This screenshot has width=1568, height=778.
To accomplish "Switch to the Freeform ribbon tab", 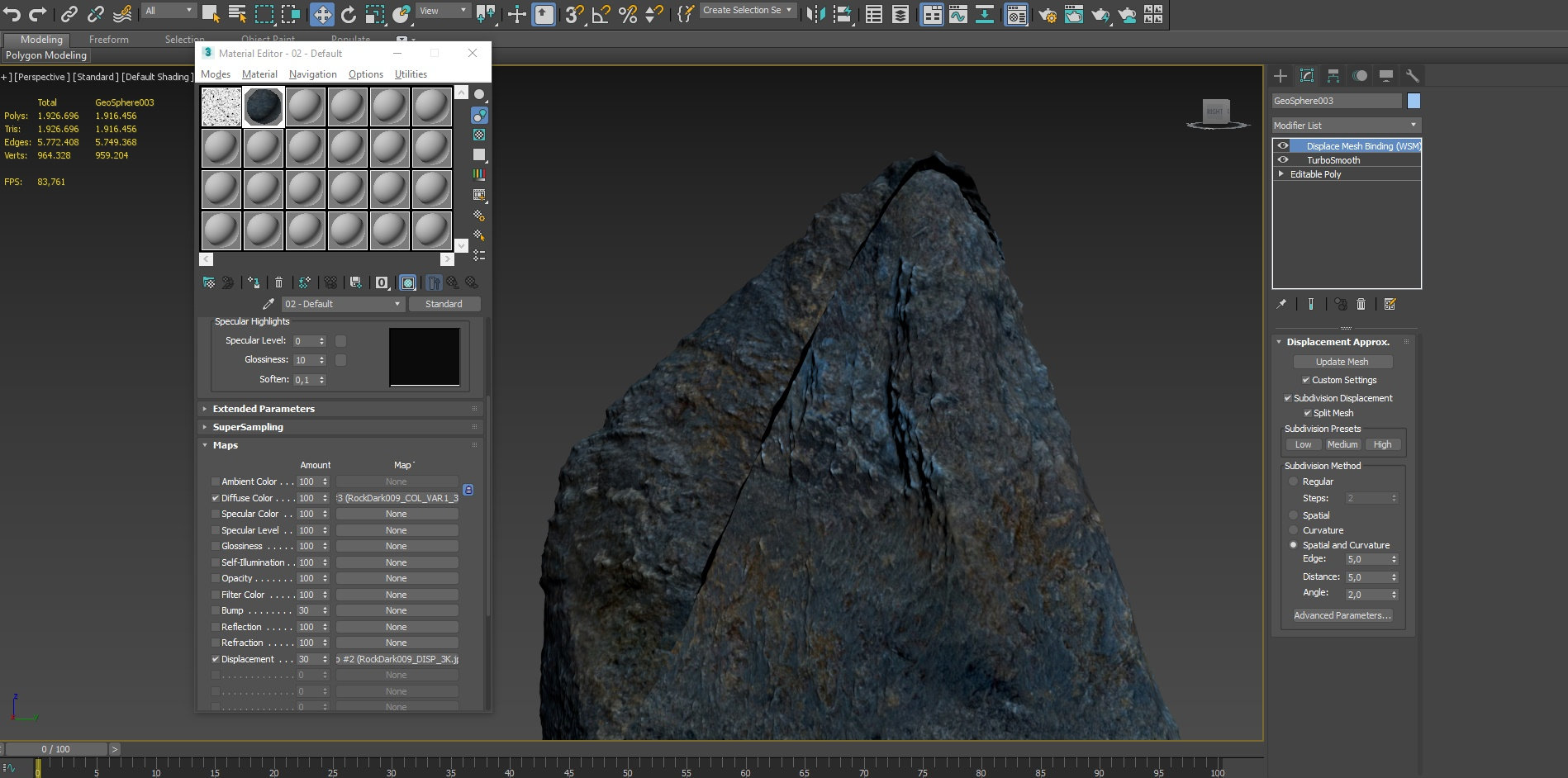I will click(109, 40).
